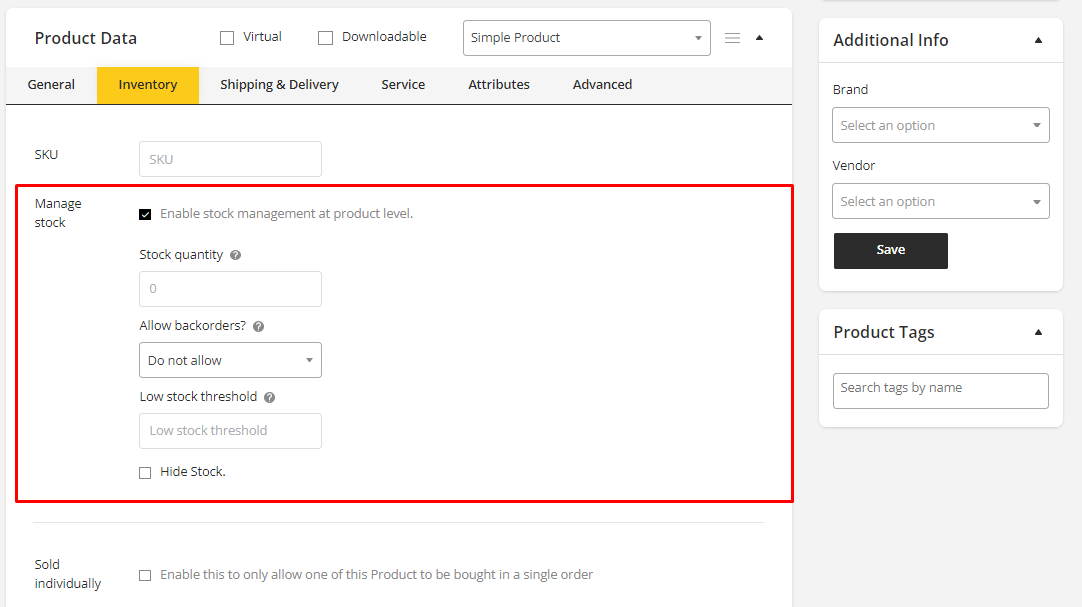Check the Hide Stock option
This screenshot has height=607, width=1082.
[x=145, y=472]
